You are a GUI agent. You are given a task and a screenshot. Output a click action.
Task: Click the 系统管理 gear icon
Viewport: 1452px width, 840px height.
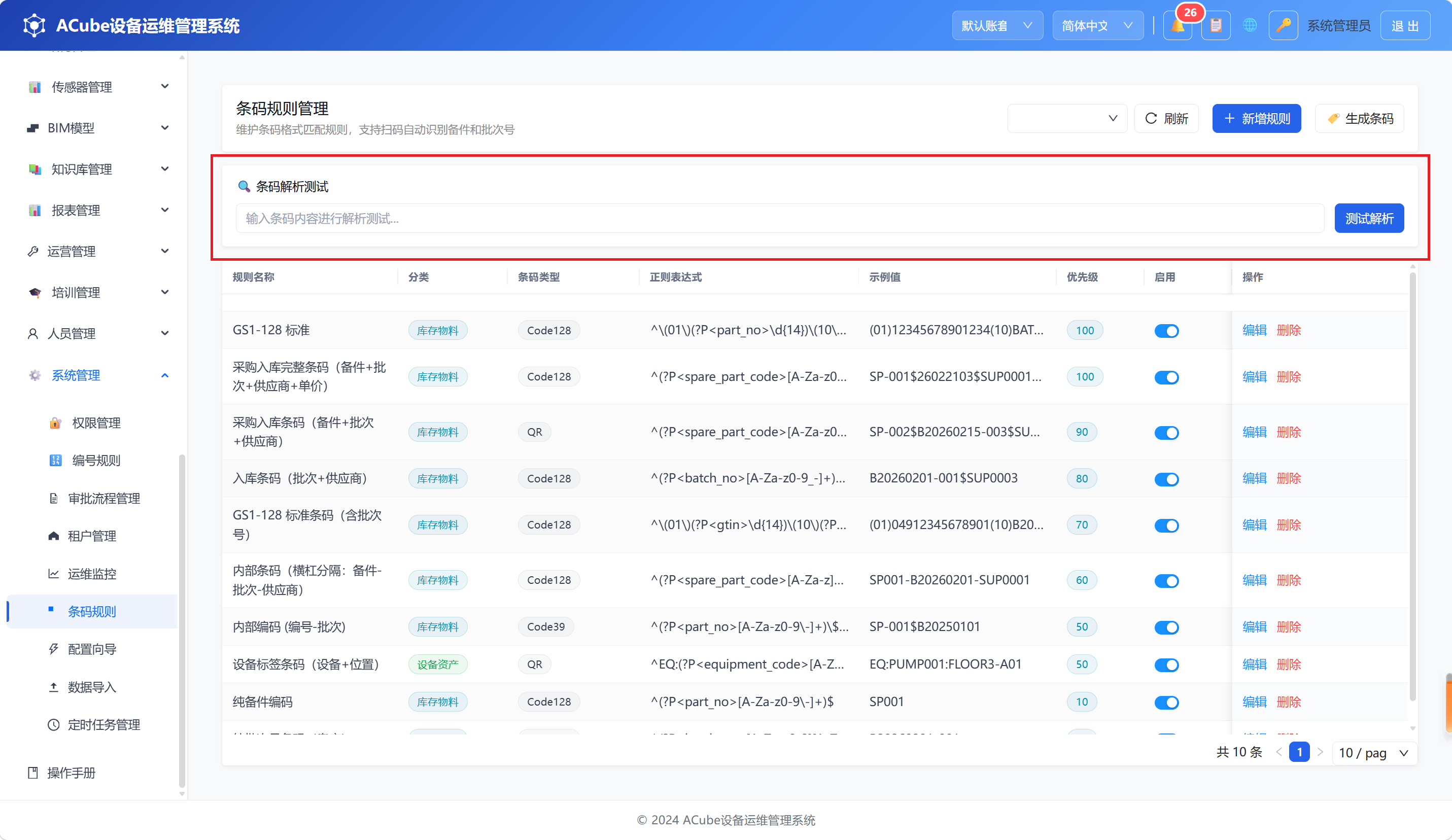click(34, 375)
